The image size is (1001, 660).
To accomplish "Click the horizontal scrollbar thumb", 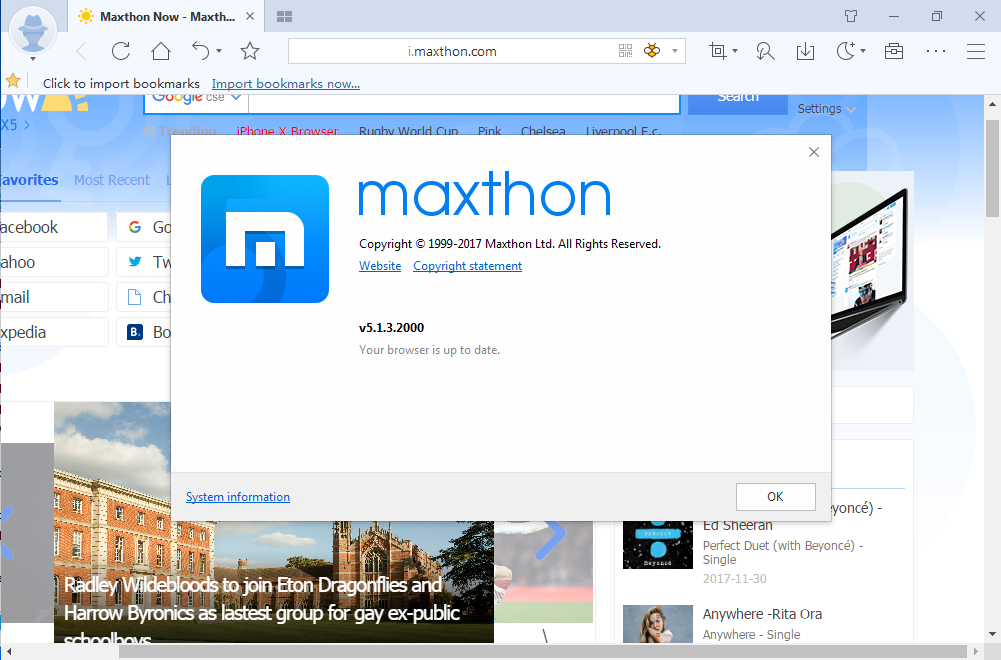I will 543,652.
